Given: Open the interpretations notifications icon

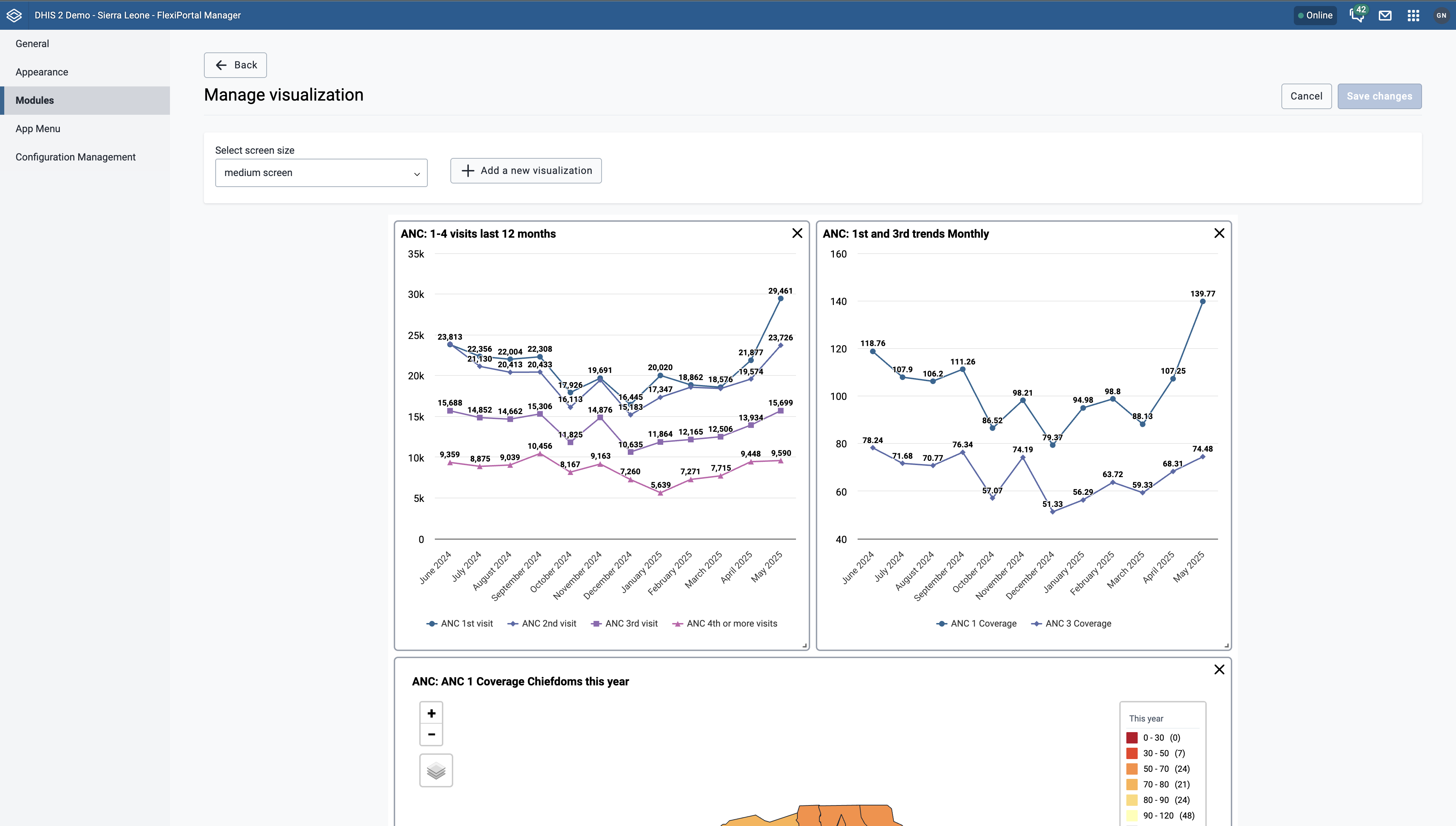Looking at the screenshot, I should point(1357,15).
